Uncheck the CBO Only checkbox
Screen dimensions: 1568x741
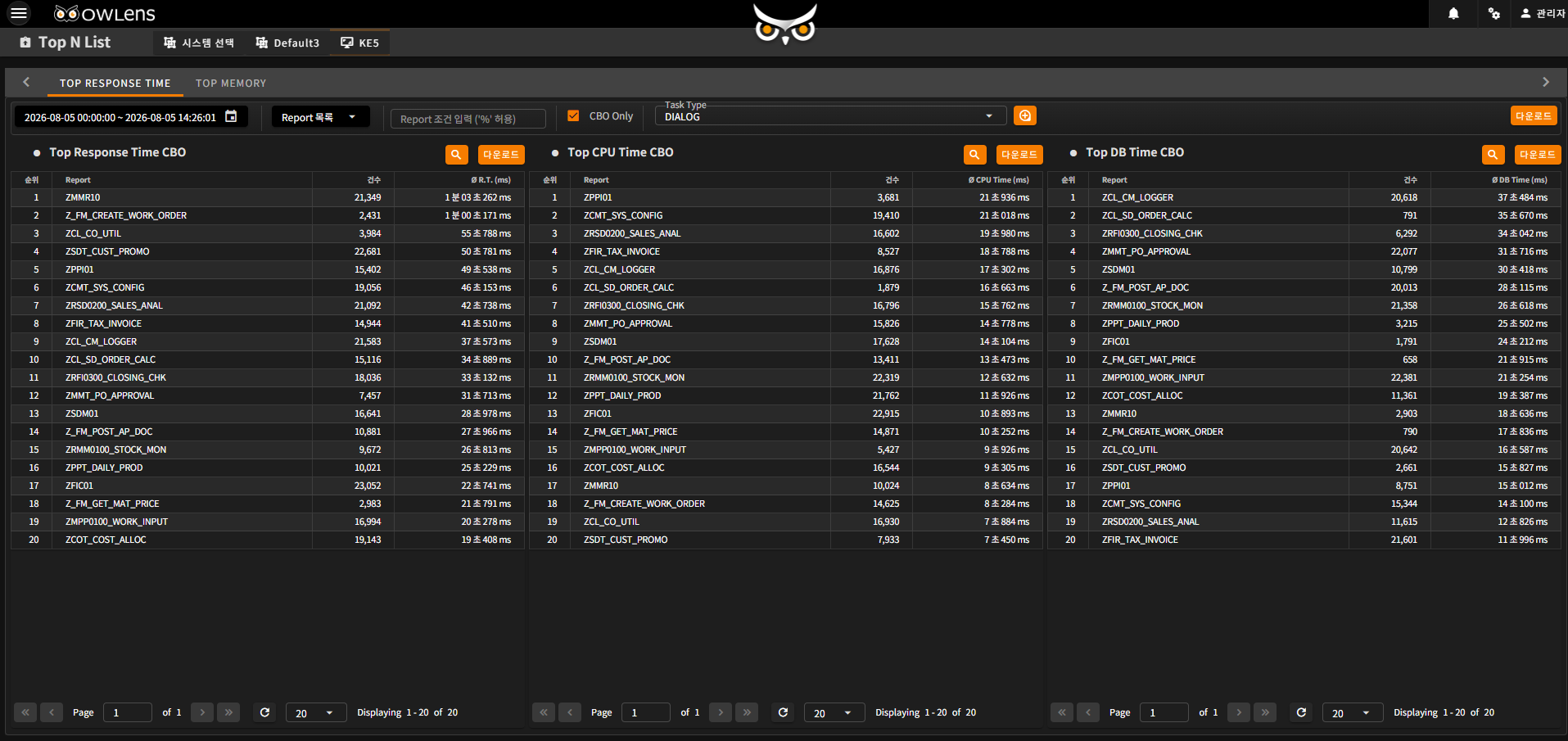point(573,116)
